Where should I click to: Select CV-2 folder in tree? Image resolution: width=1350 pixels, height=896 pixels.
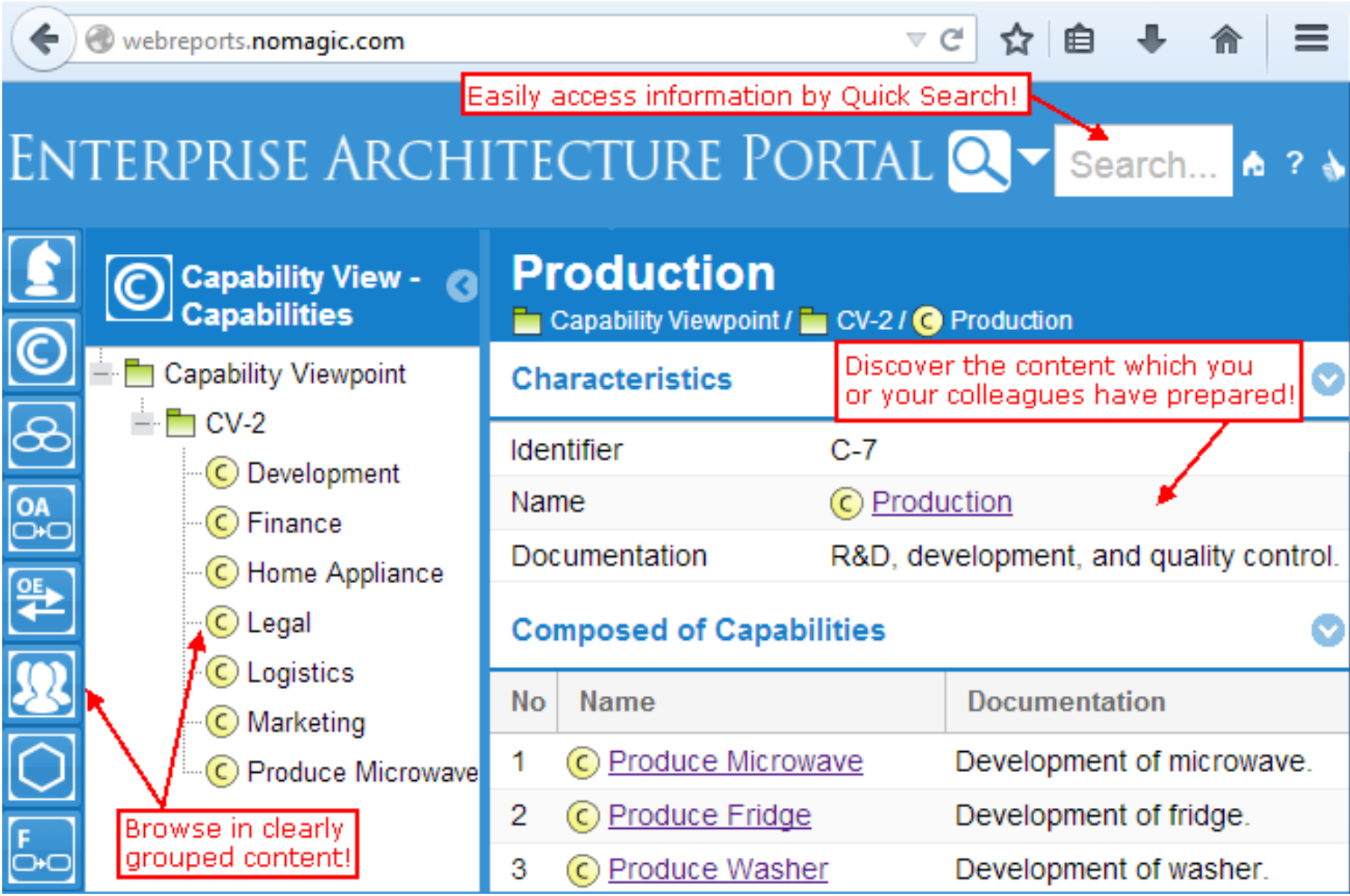tap(216, 423)
